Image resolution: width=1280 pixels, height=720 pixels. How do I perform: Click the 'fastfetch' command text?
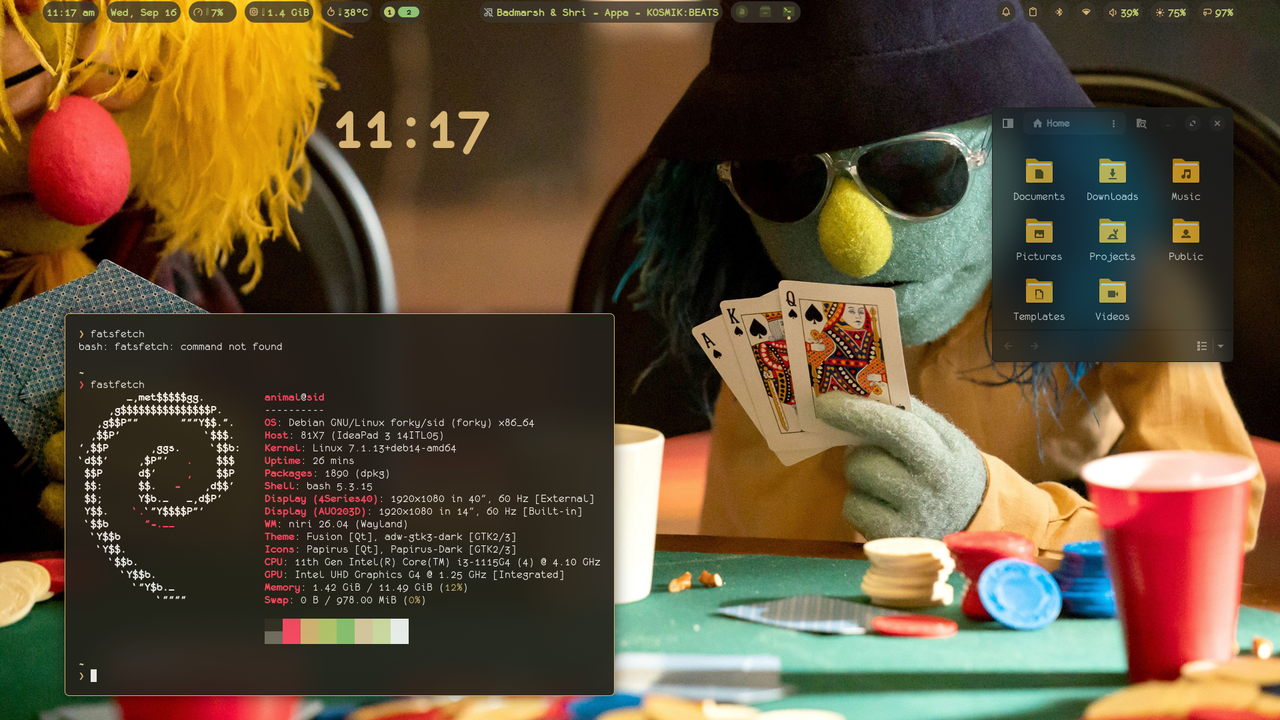[x=117, y=385]
